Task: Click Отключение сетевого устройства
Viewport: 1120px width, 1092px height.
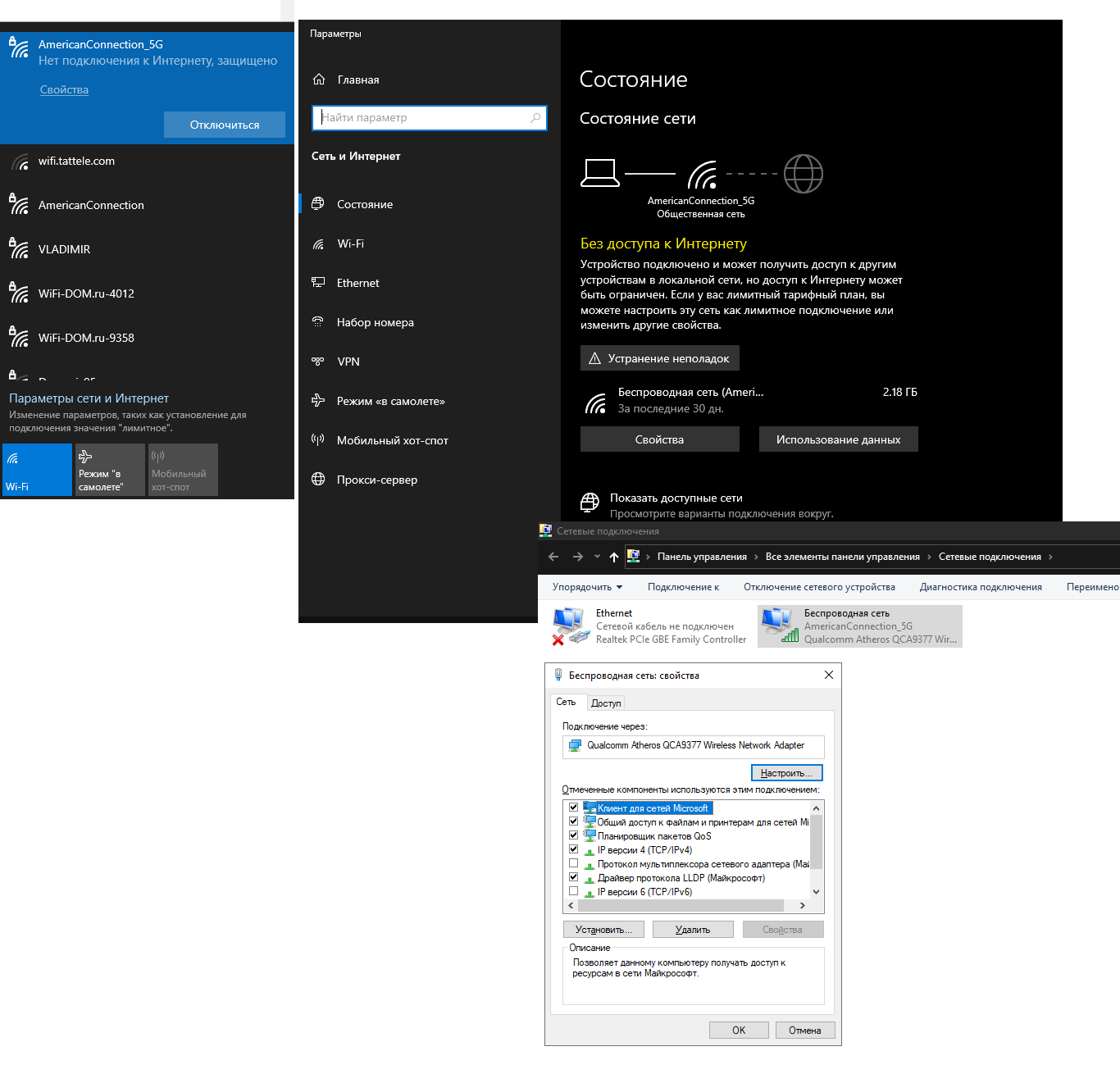Action: point(819,587)
